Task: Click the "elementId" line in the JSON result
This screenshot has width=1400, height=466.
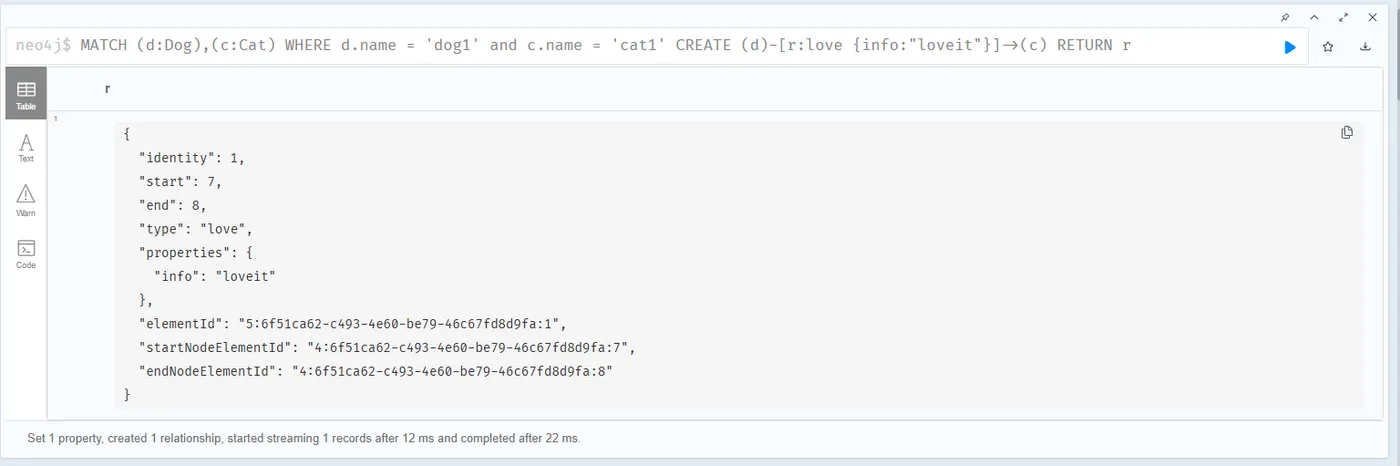Action: 354,324
